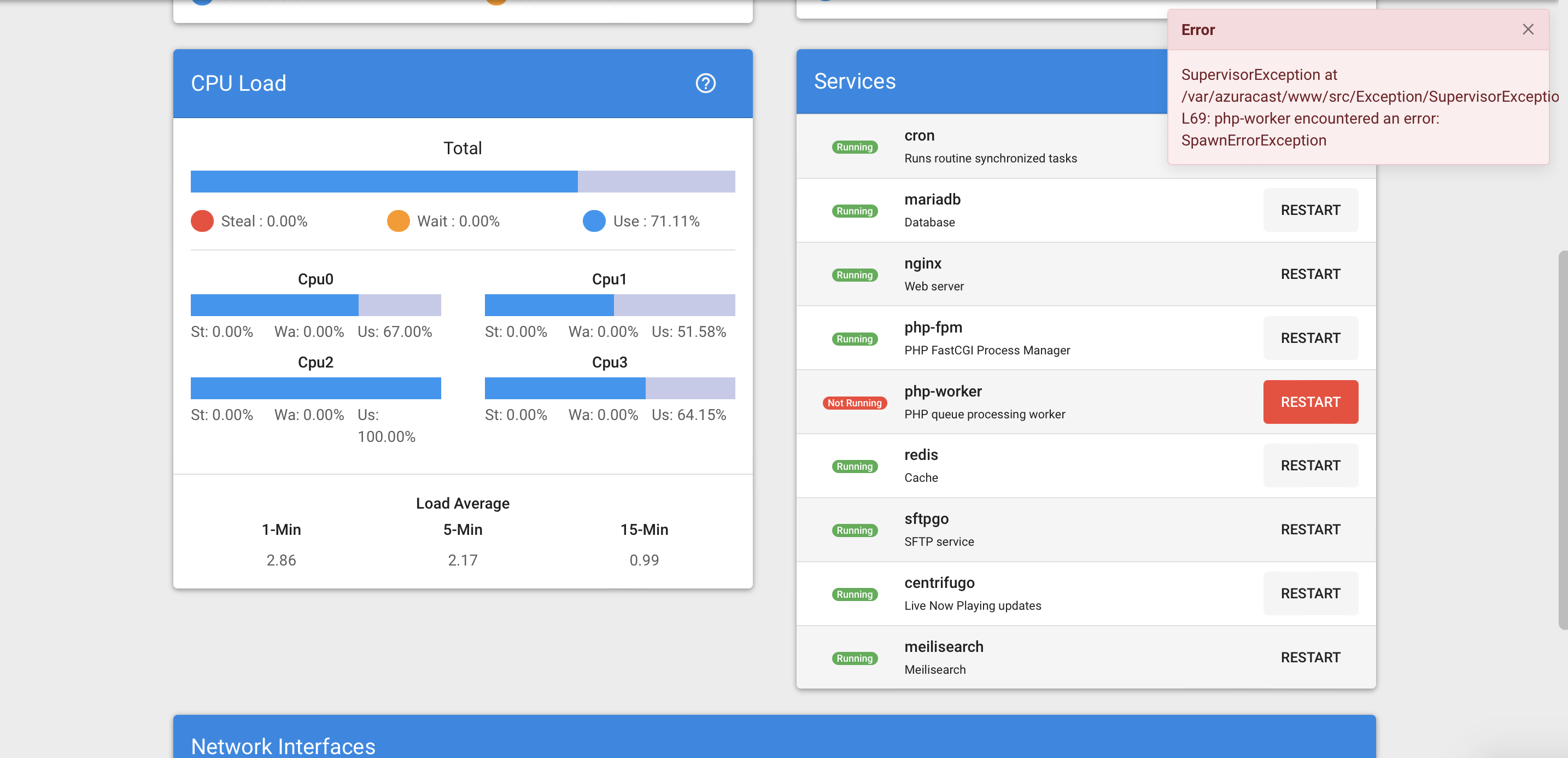
Task: Restart the php-fpm service
Action: point(1310,338)
